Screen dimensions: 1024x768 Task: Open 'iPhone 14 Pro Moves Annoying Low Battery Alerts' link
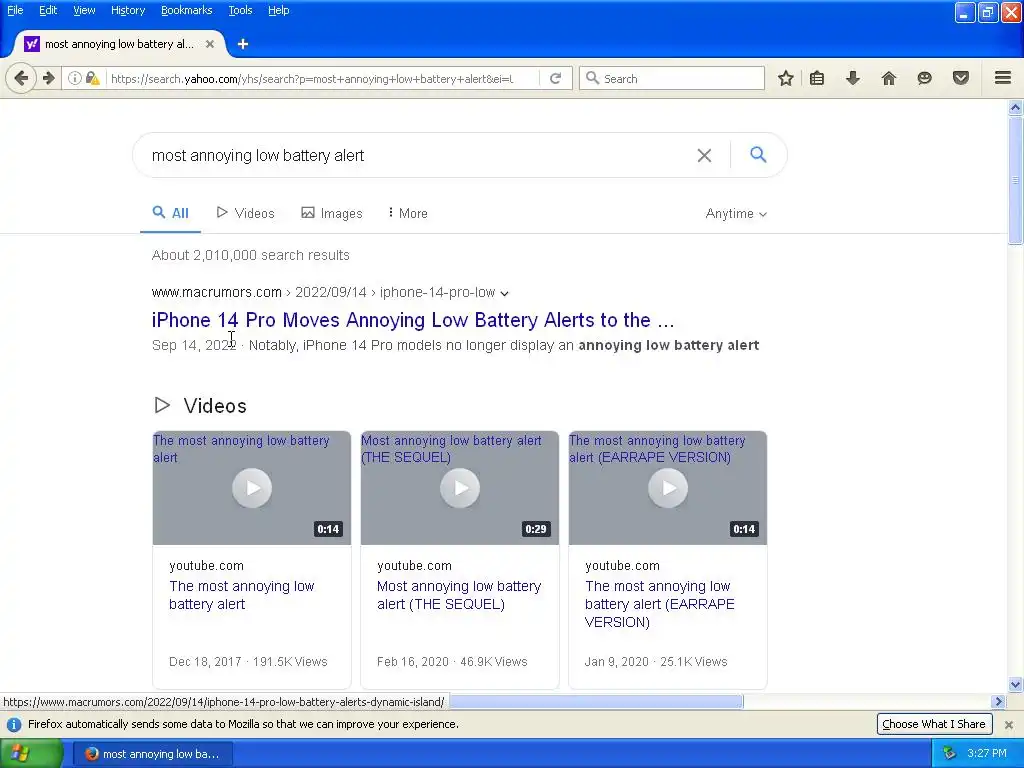click(x=413, y=320)
